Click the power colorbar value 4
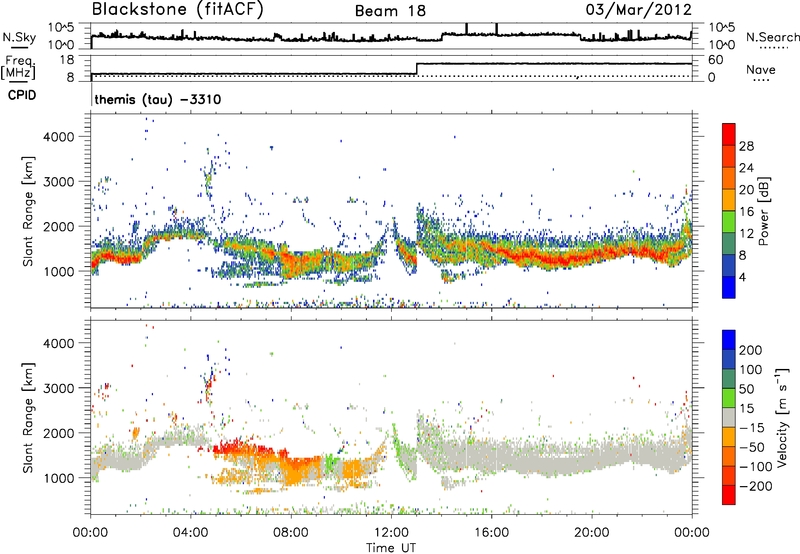This screenshot has height=554, width=800. tap(742, 277)
